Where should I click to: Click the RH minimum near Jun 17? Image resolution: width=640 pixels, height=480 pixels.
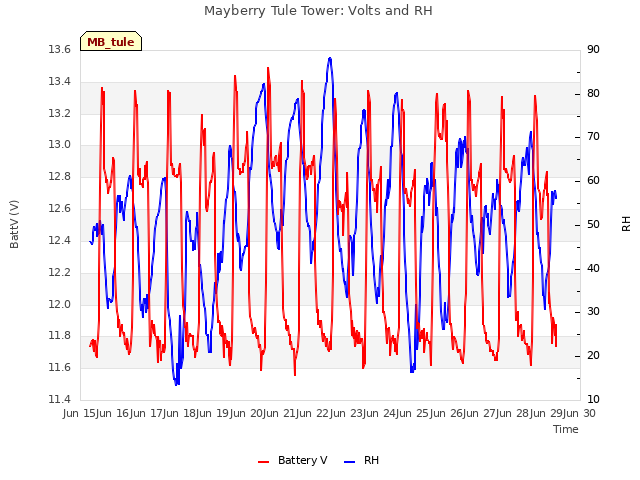176,384
